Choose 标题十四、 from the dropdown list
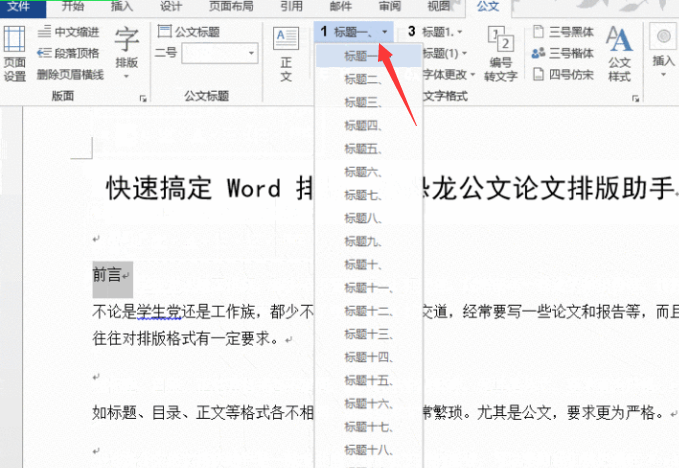679x468 pixels. 369,357
